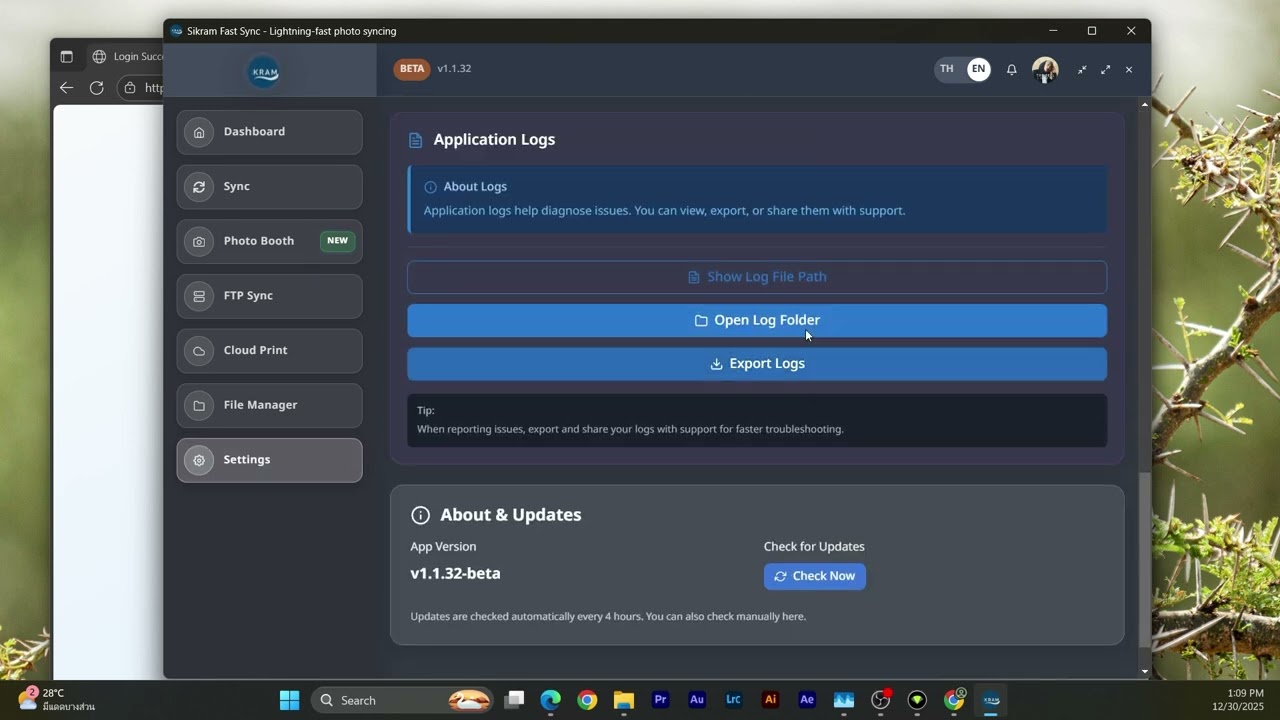Click the browser's site info icon
Screen dimensions: 1280x720
pos(129,88)
